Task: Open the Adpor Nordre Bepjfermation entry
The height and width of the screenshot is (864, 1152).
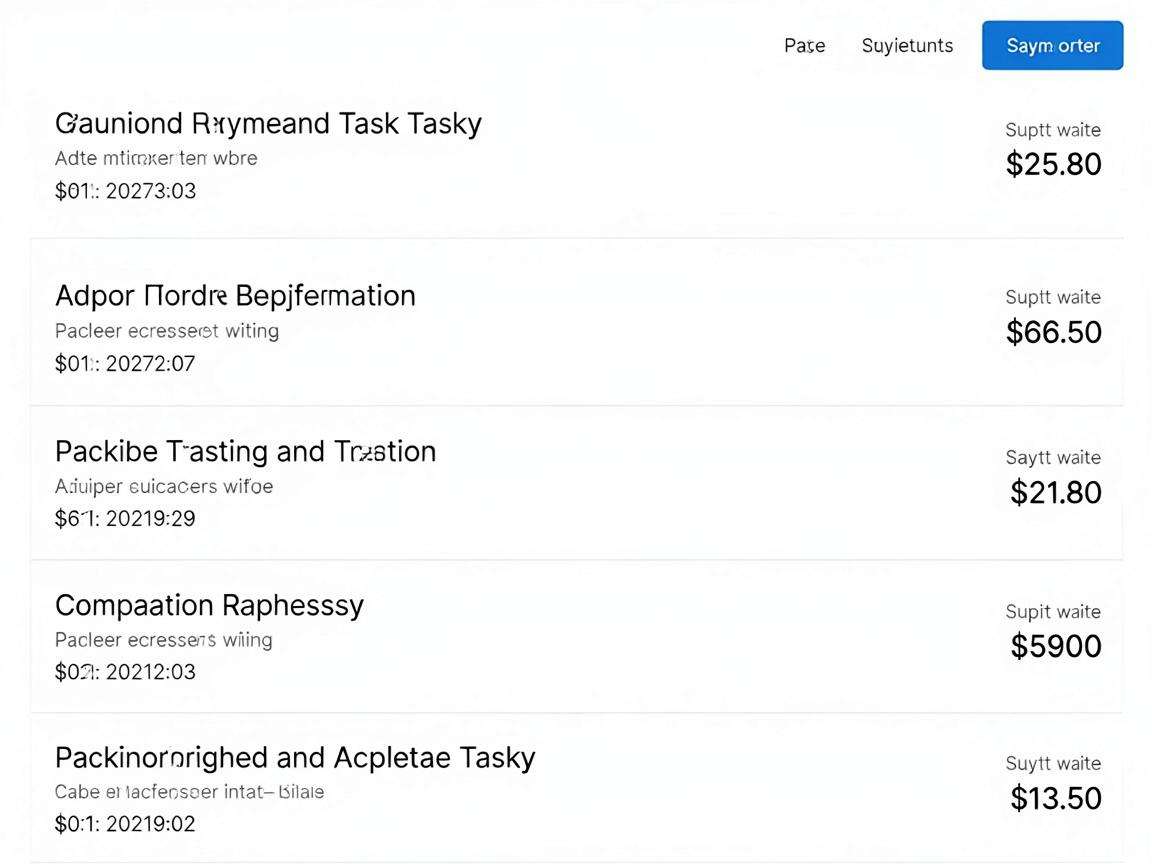Action: 235,295
